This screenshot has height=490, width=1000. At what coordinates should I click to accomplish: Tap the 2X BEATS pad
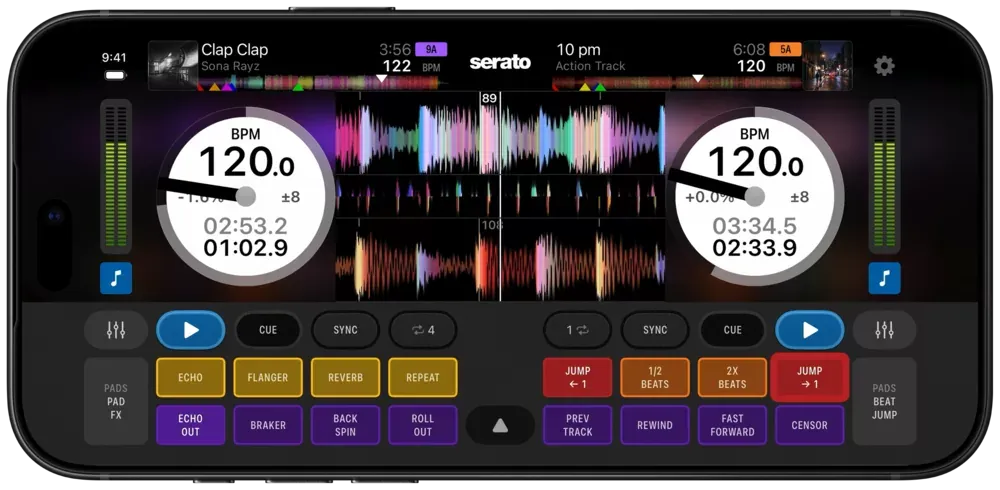(x=732, y=378)
